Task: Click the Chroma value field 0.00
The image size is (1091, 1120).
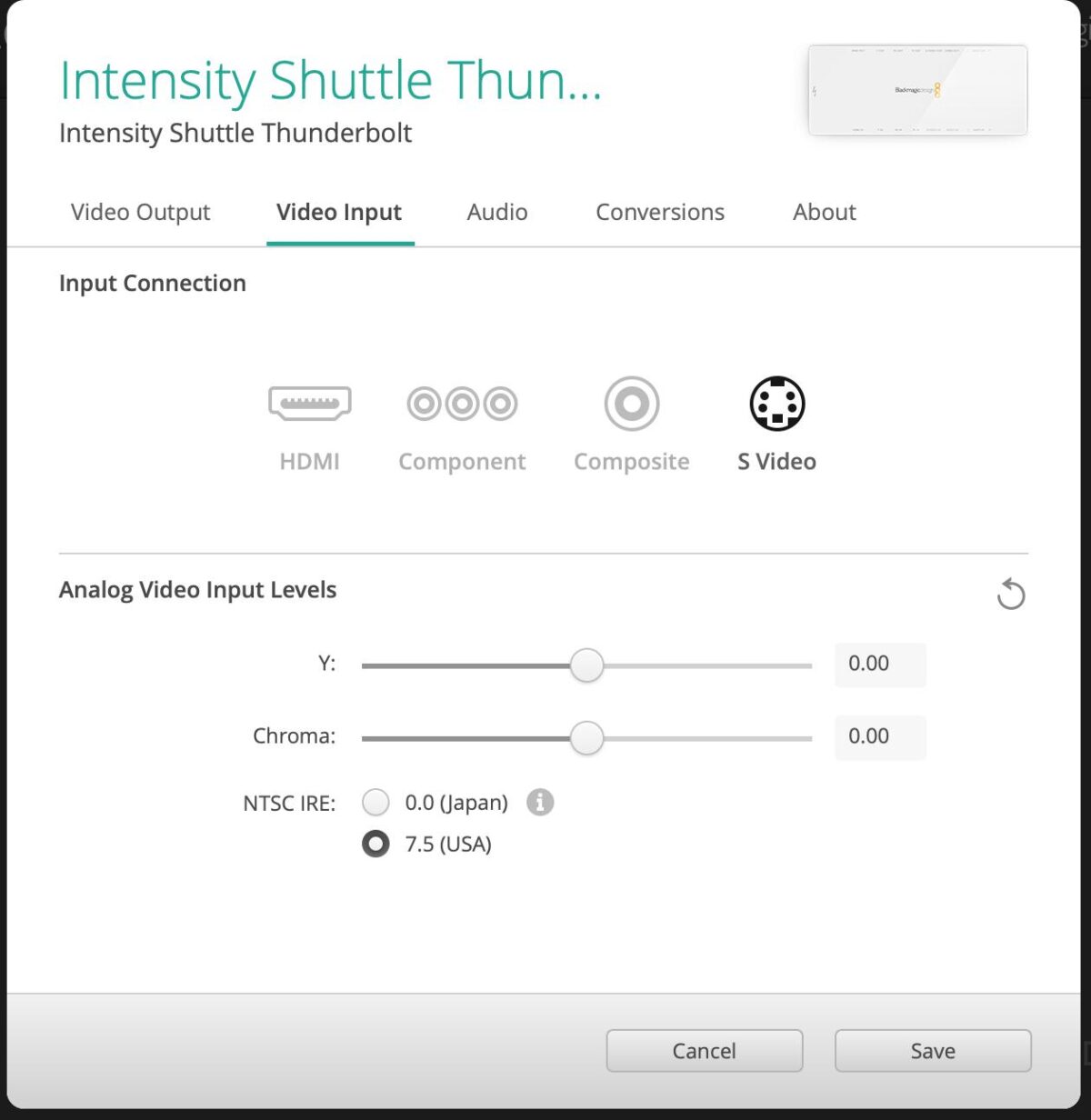Action: point(880,737)
